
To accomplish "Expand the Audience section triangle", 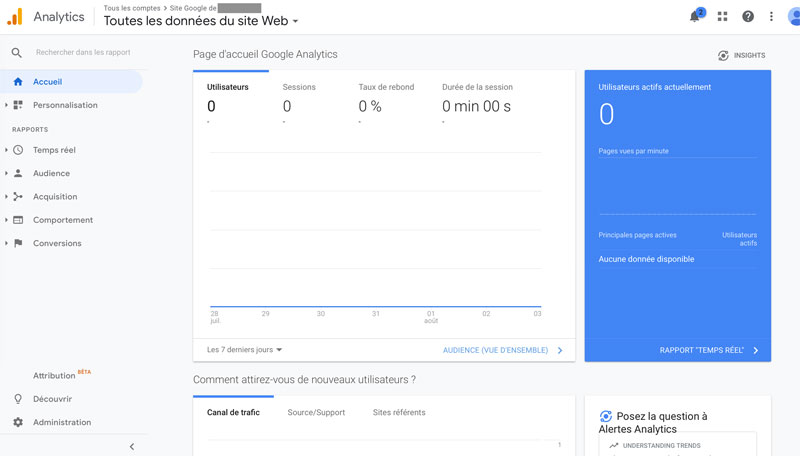I will tap(6, 173).
